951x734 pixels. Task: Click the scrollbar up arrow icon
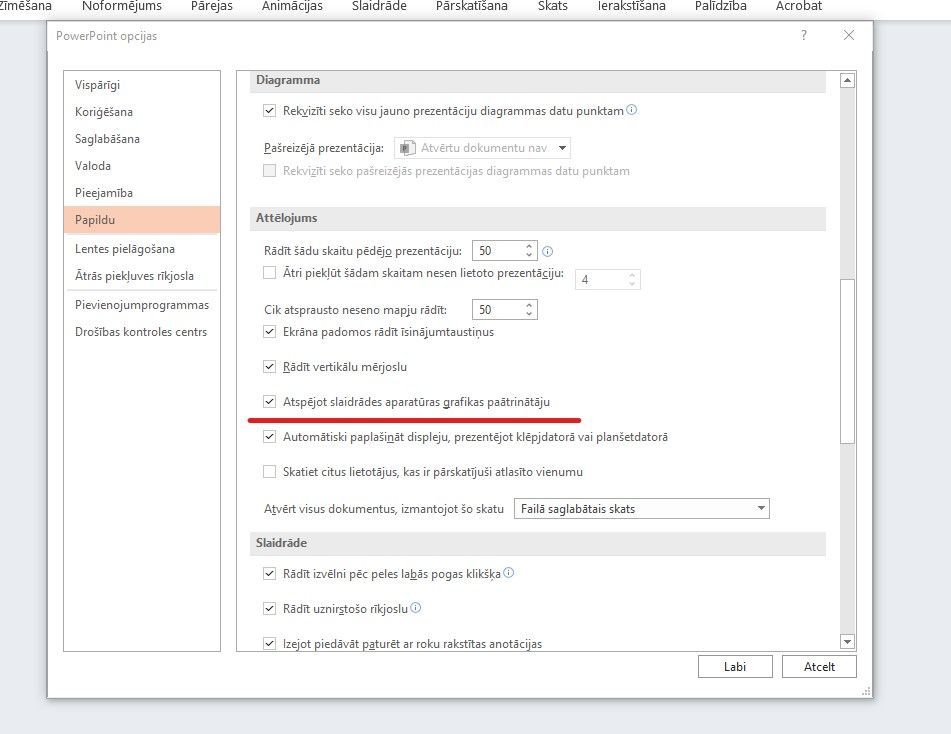[849, 79]
